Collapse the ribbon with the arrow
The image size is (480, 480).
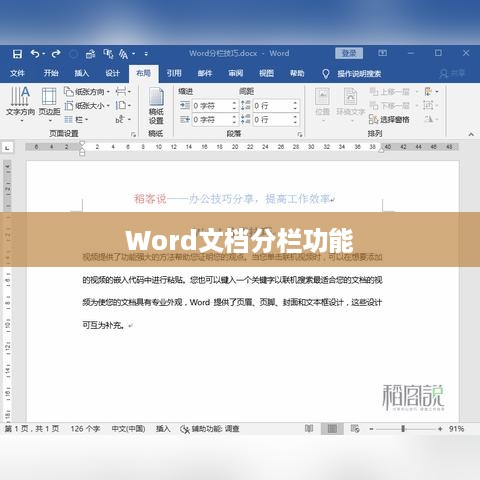tap(471, 134)
